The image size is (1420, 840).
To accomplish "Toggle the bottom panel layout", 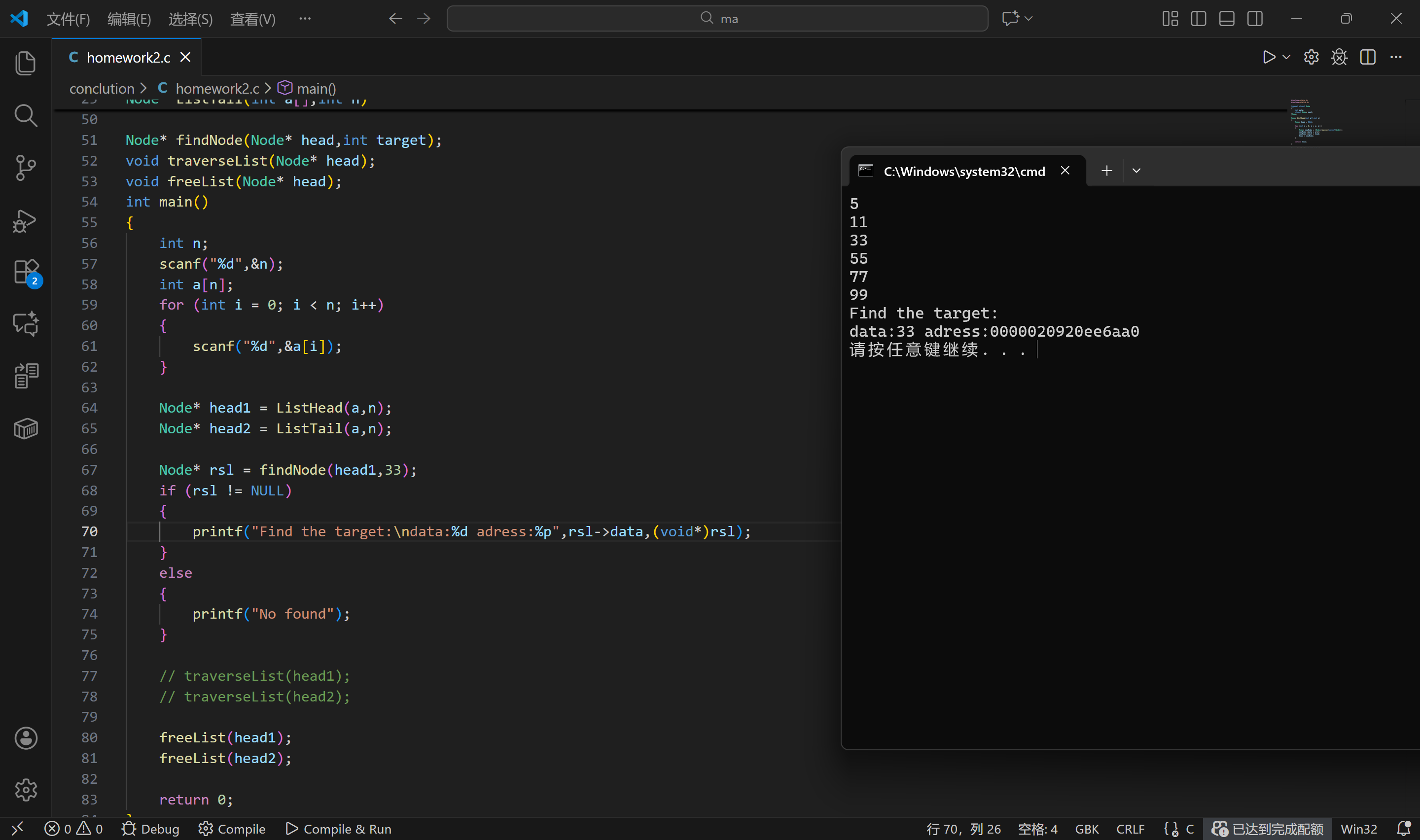I will tap(1226, 19).
